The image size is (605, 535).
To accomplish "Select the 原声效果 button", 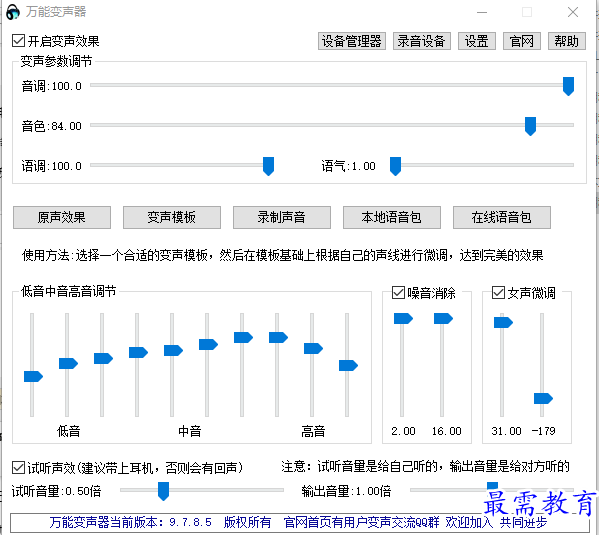I will 62,218.
